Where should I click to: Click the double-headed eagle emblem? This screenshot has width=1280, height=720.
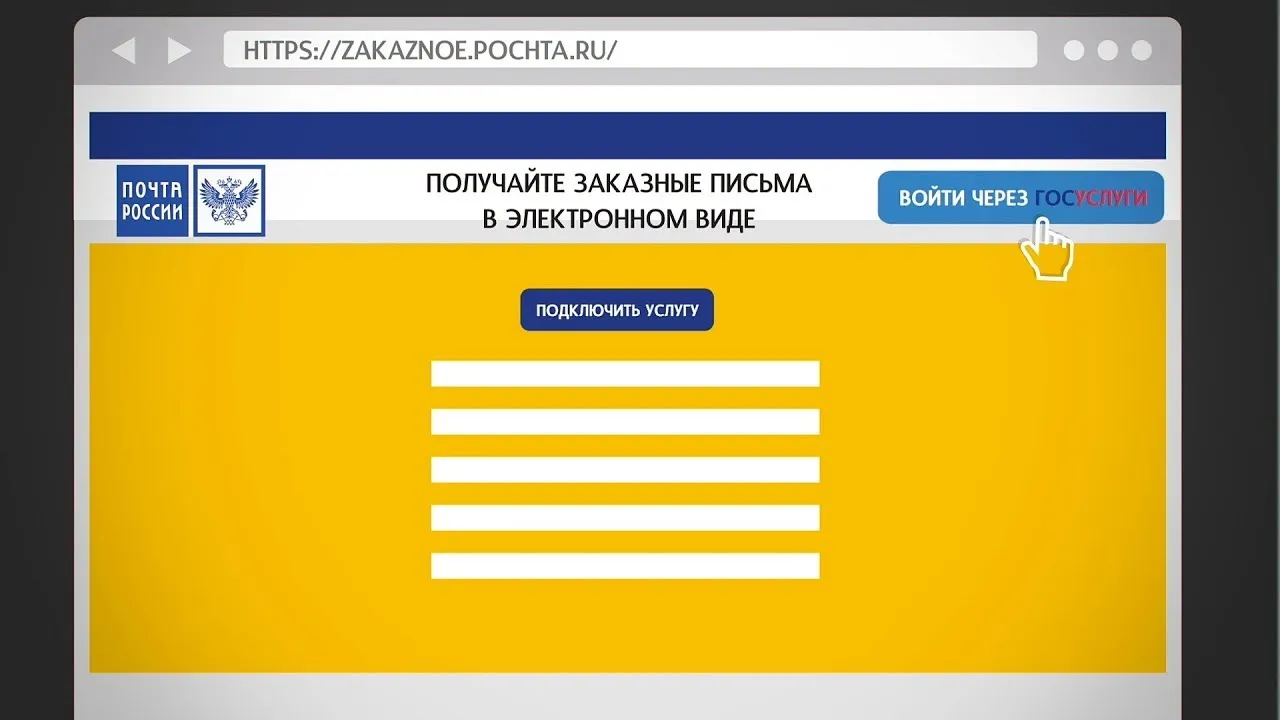(229, 201)
